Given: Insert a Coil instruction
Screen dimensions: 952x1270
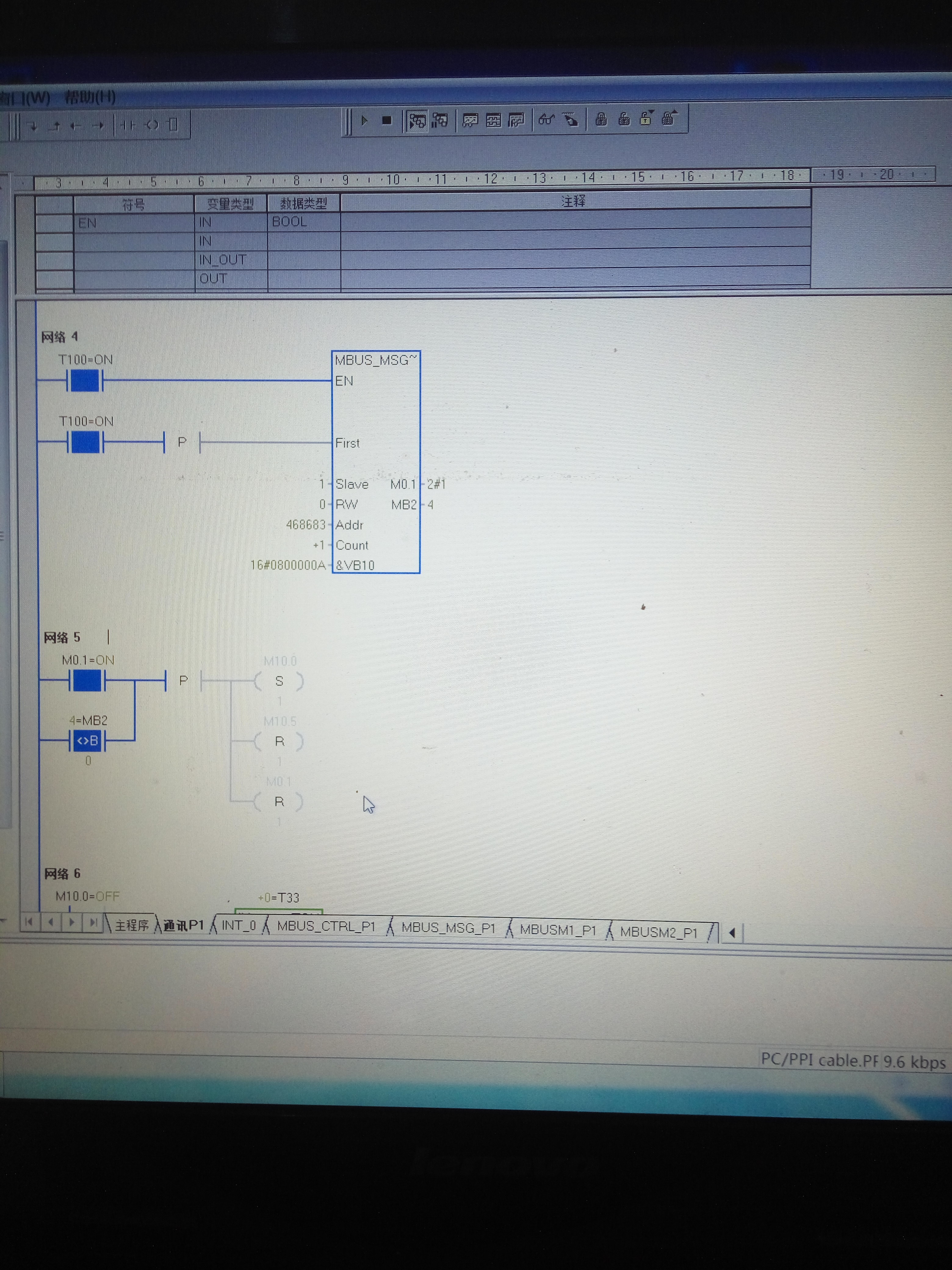Looking at the screenshot, I should (151, 125).
